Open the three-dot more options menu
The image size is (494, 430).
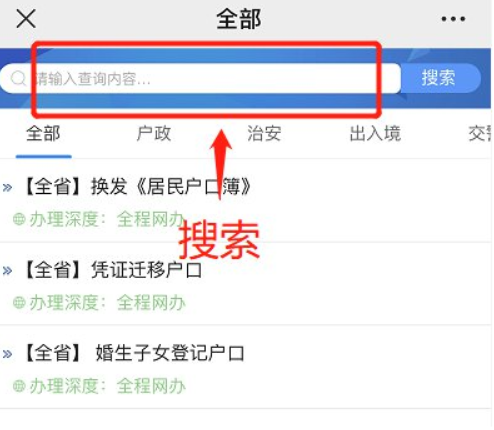(x=453, y=19)
